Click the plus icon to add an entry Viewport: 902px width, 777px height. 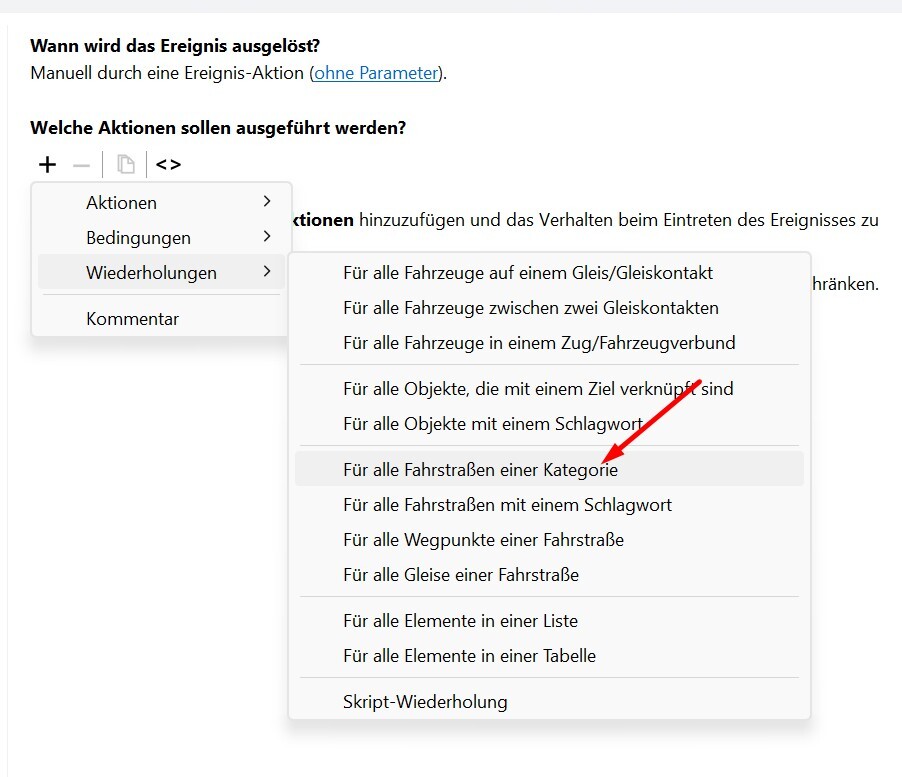tap(47, 165)
